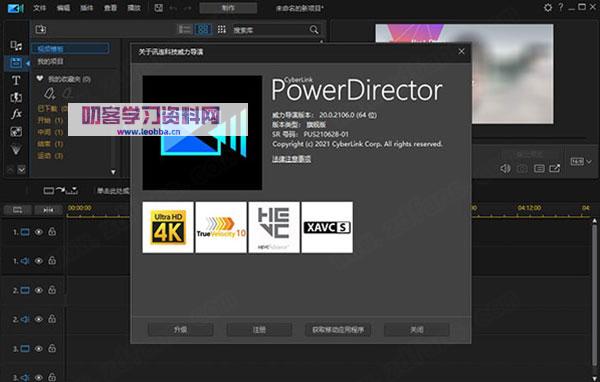
Task: Click the preview snapshot camera icon
Action: pyautogui.click(x=522, y=168)
